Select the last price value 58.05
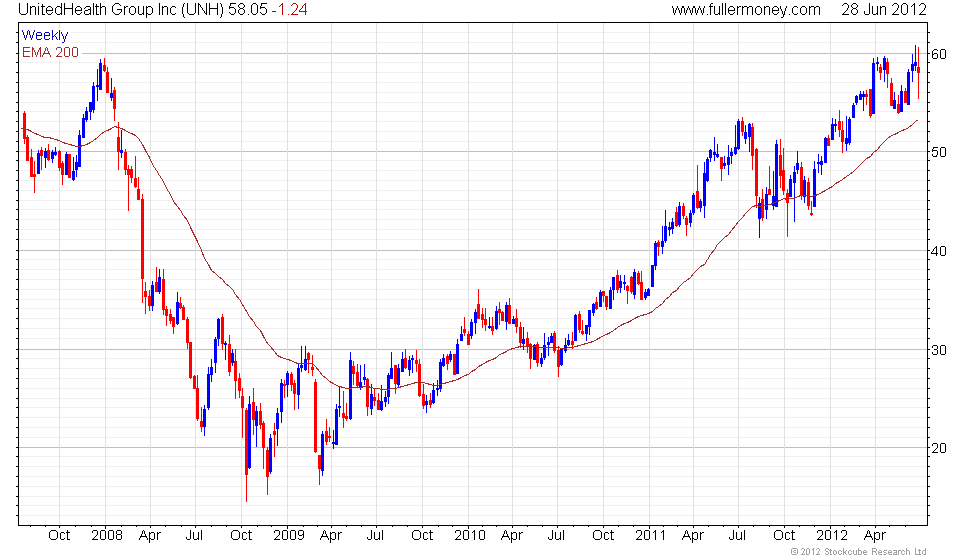 pyautogui.click(x=248, y=9)
